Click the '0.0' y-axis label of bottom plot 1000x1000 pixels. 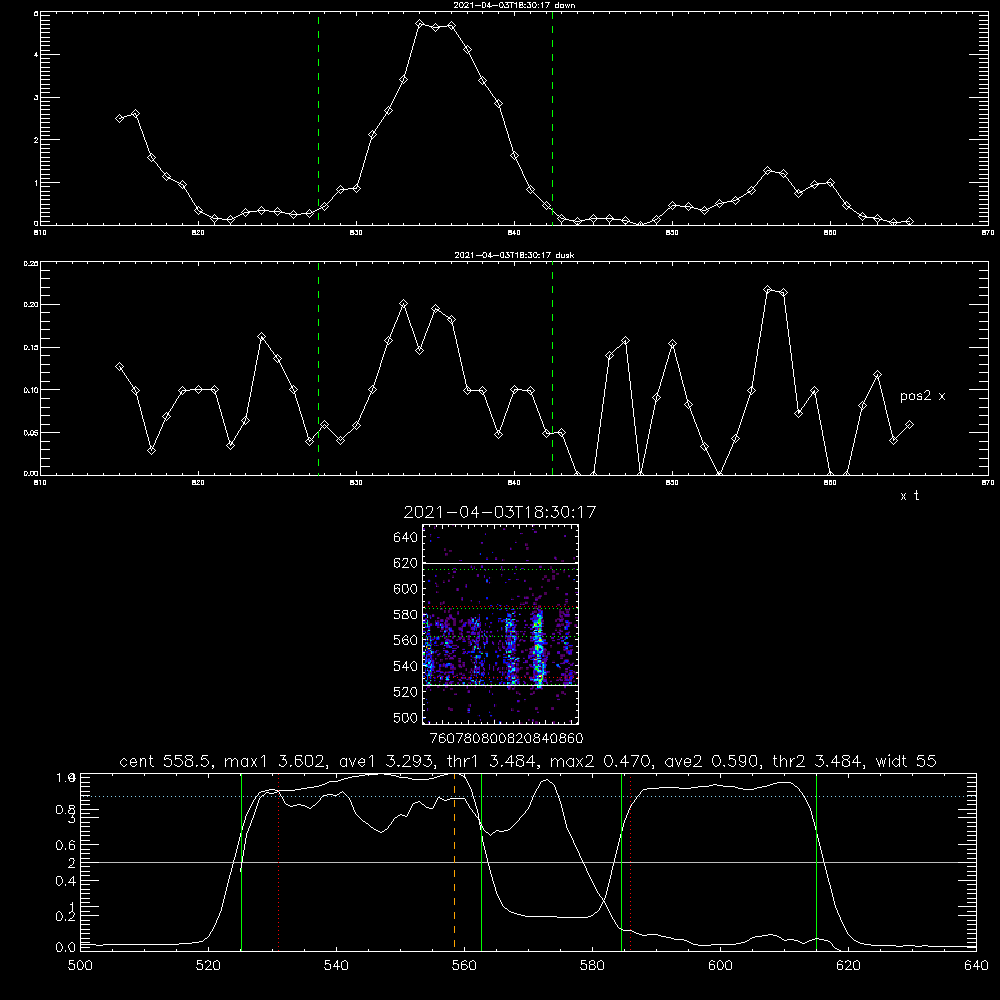[66, 947]
